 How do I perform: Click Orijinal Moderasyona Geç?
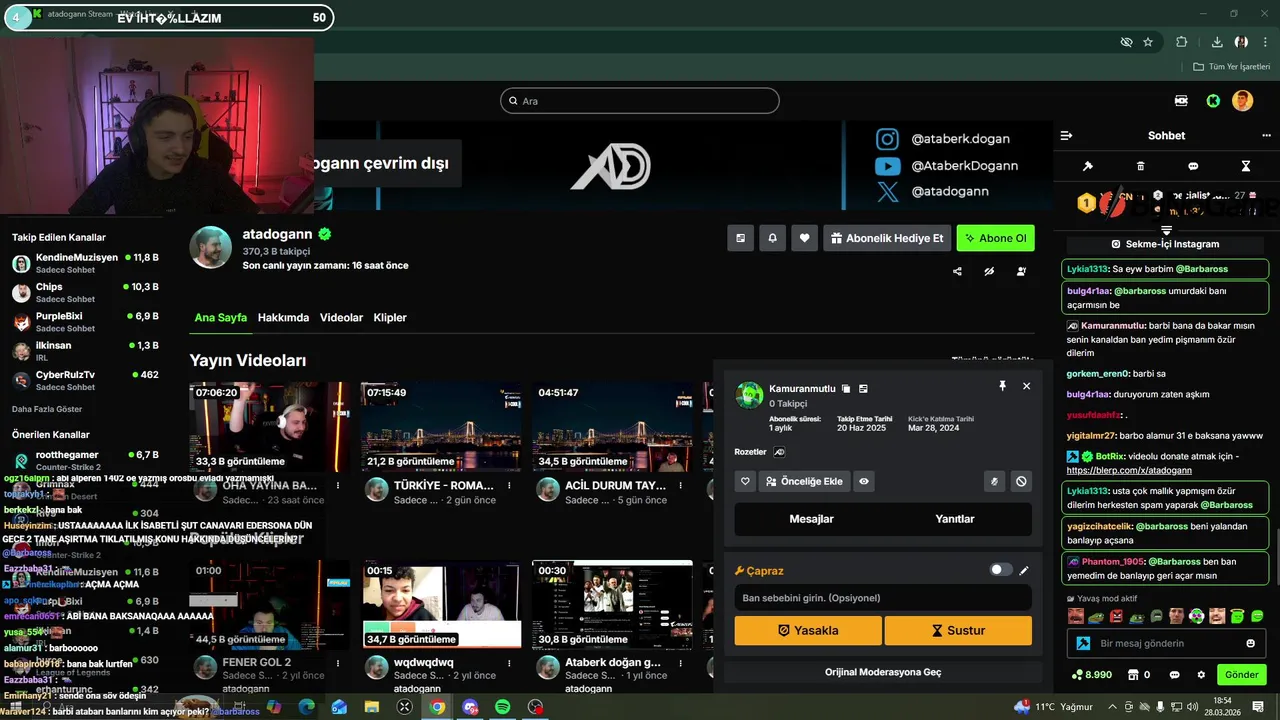pos(883,672)
